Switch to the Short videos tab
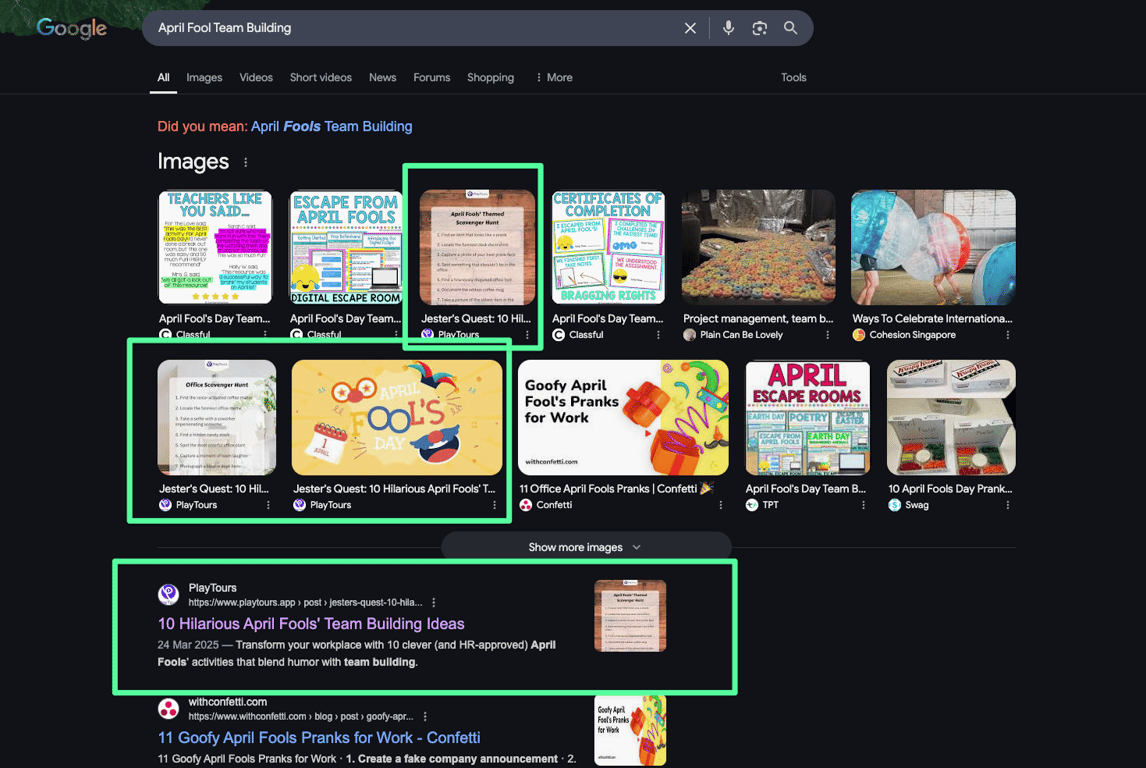 coord(321,77)
